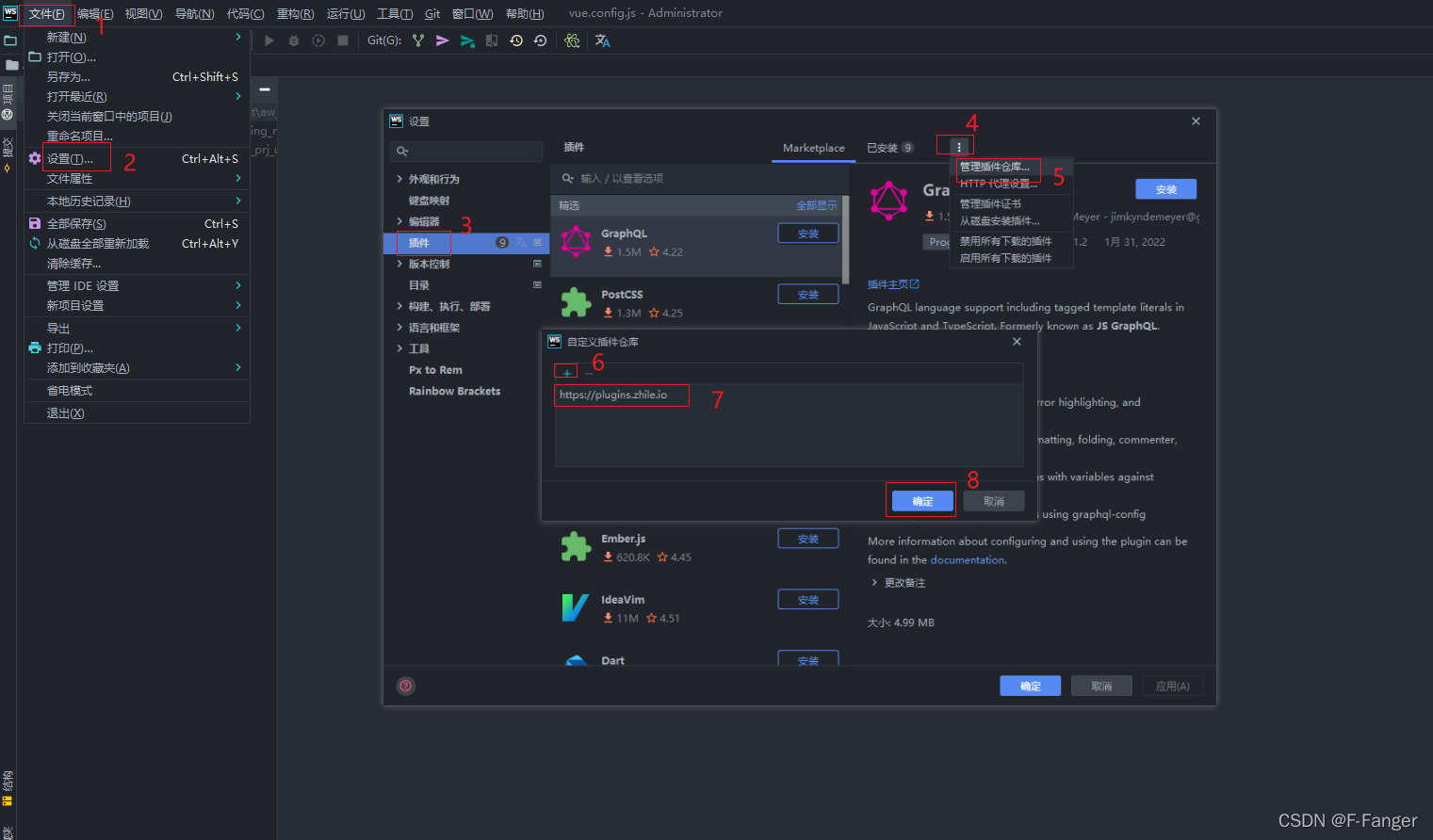Select Px to Rem in settings tree
Image resolution: width=1433 pixels, height=840 pixels.
435,370
